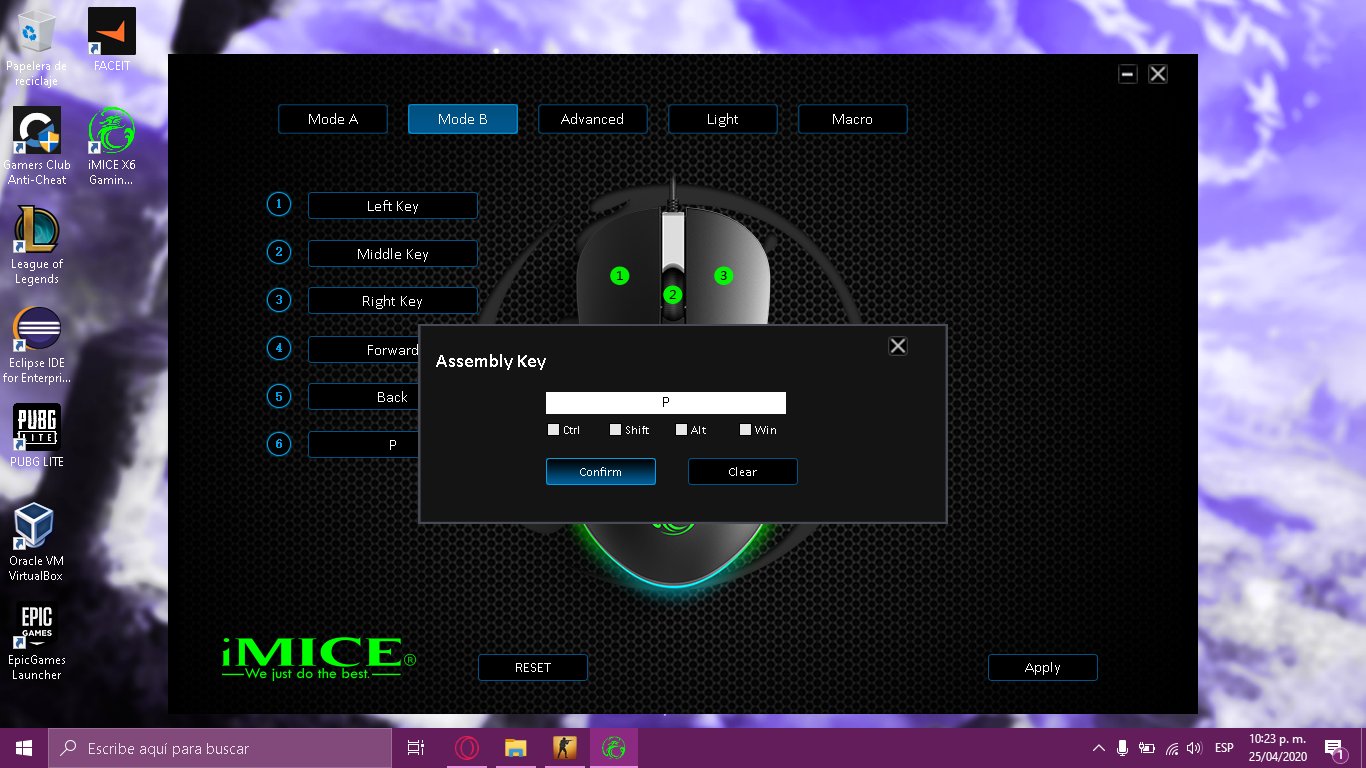
Task: Click the Right Key assignment button
Action: coord(393,301)
